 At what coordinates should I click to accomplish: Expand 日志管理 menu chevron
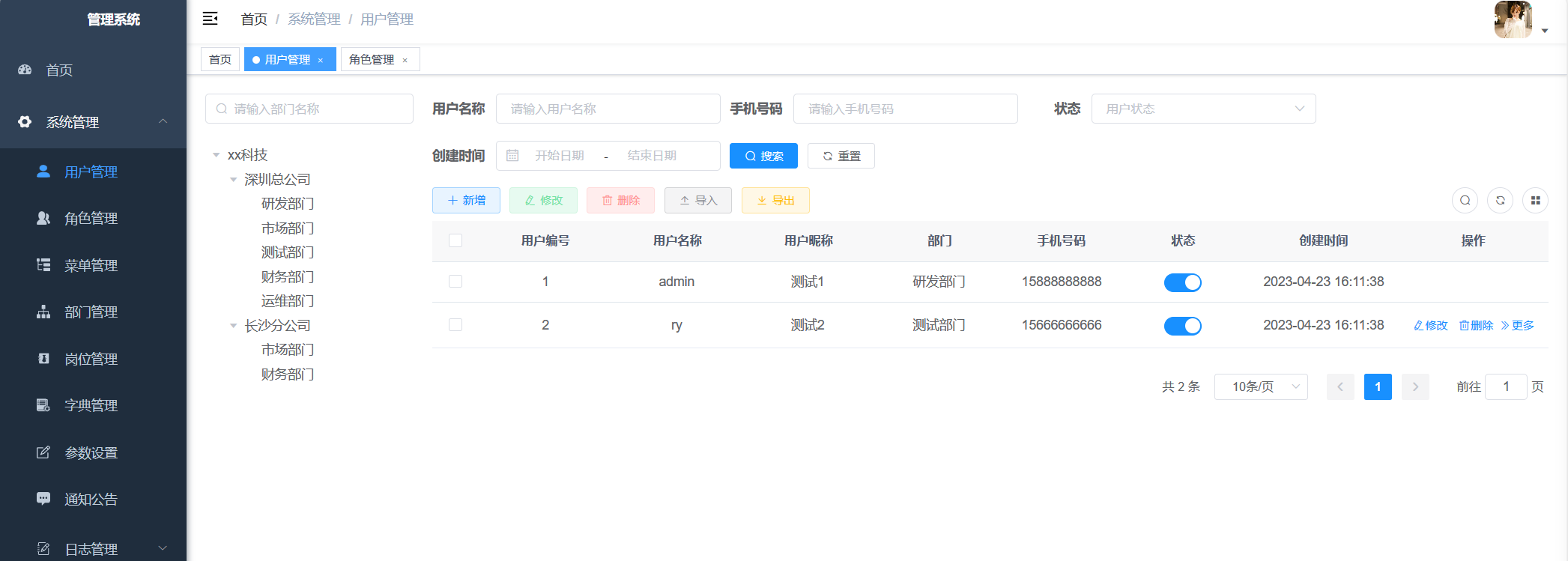click(163, 549)
